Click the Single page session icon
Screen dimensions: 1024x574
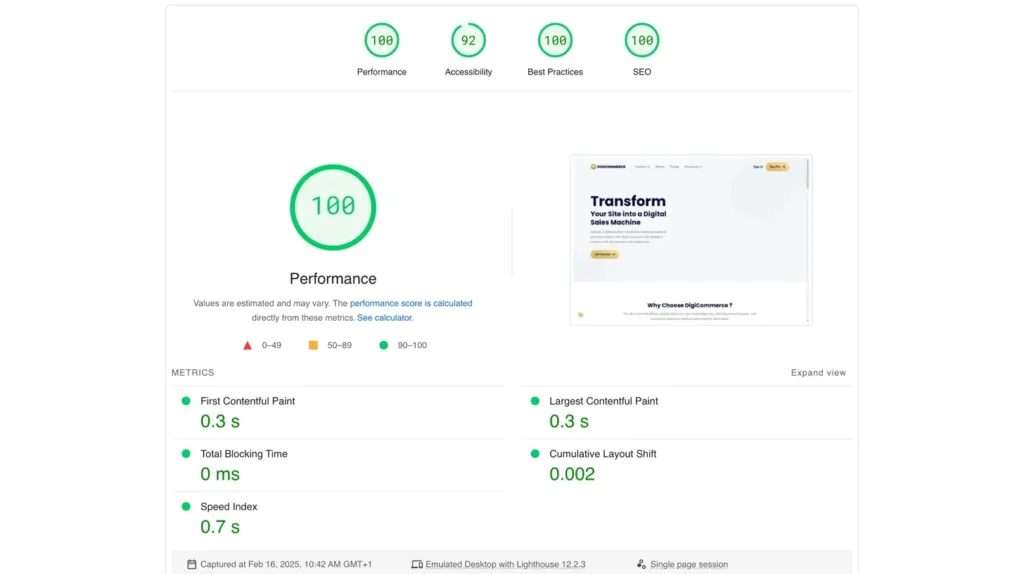tap(641, 565)
